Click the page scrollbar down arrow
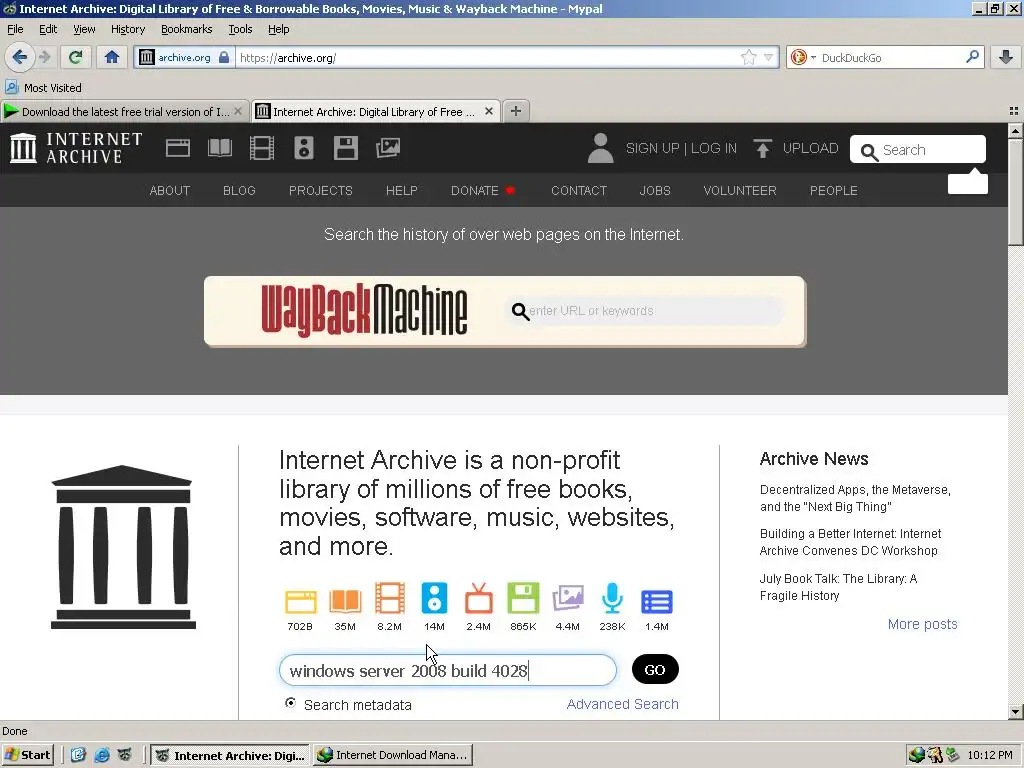 1015,711
